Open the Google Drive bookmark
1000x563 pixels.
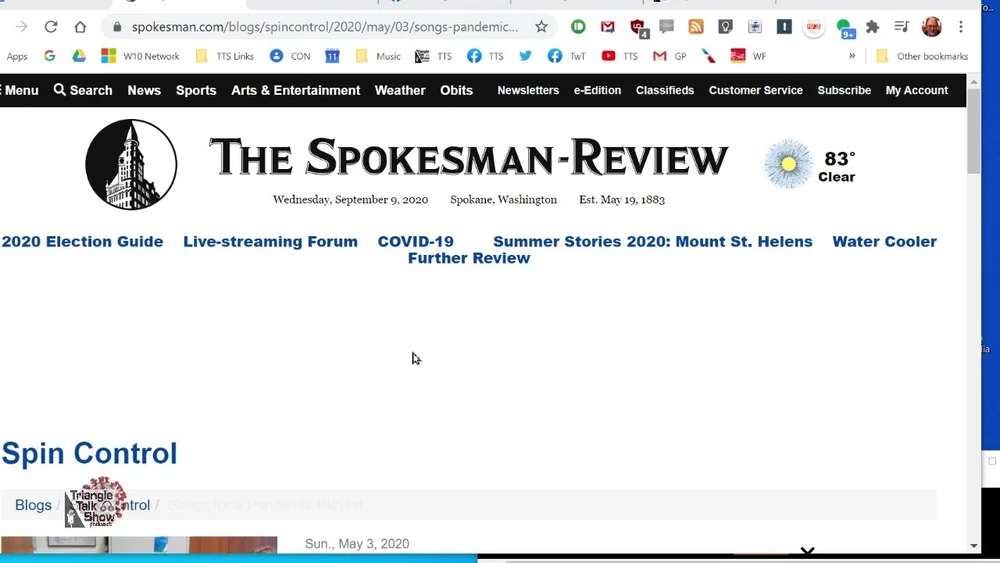click(x=79, y=56)
